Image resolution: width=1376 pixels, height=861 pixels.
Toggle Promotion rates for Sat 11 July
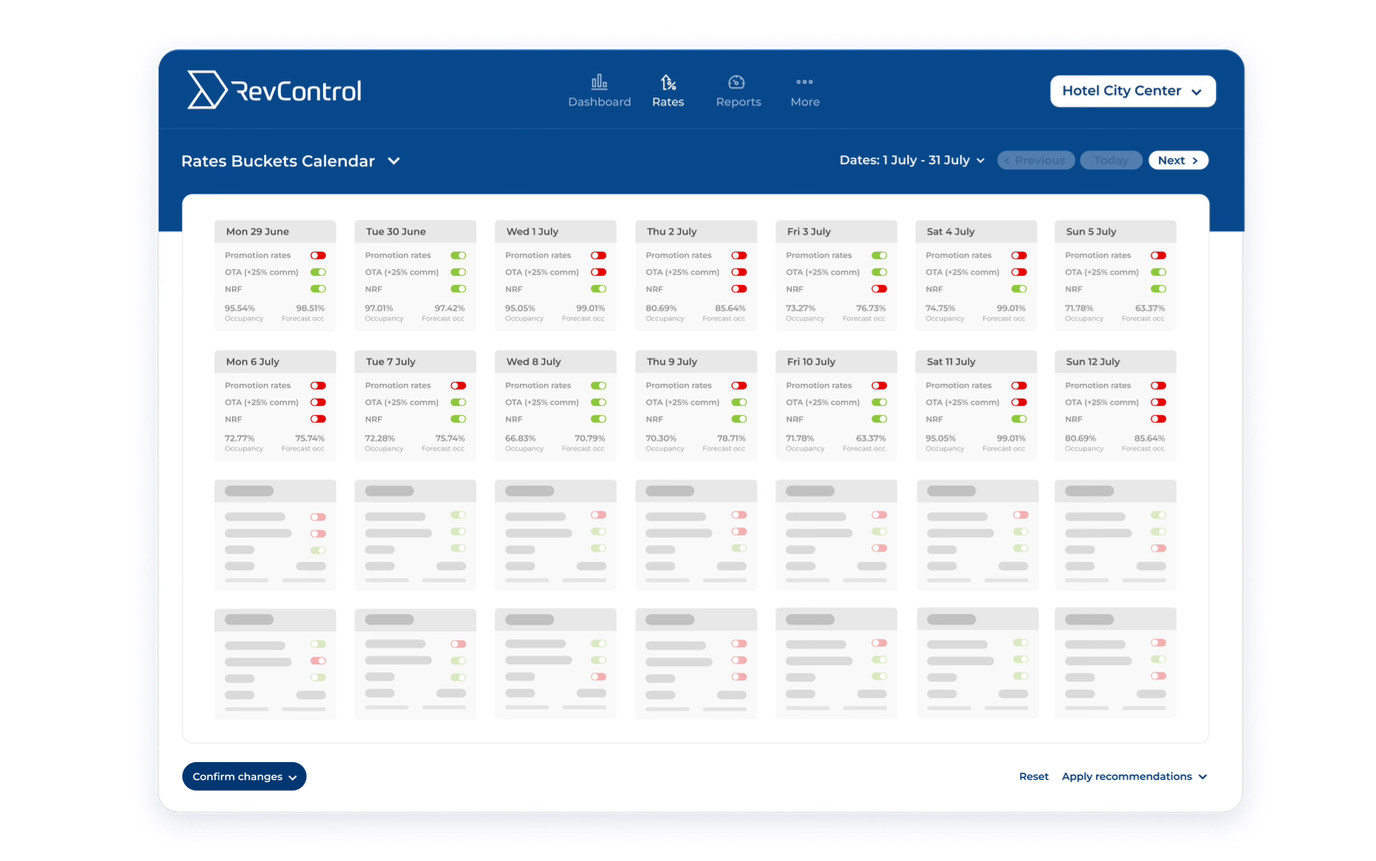[x=1019, y=386]
